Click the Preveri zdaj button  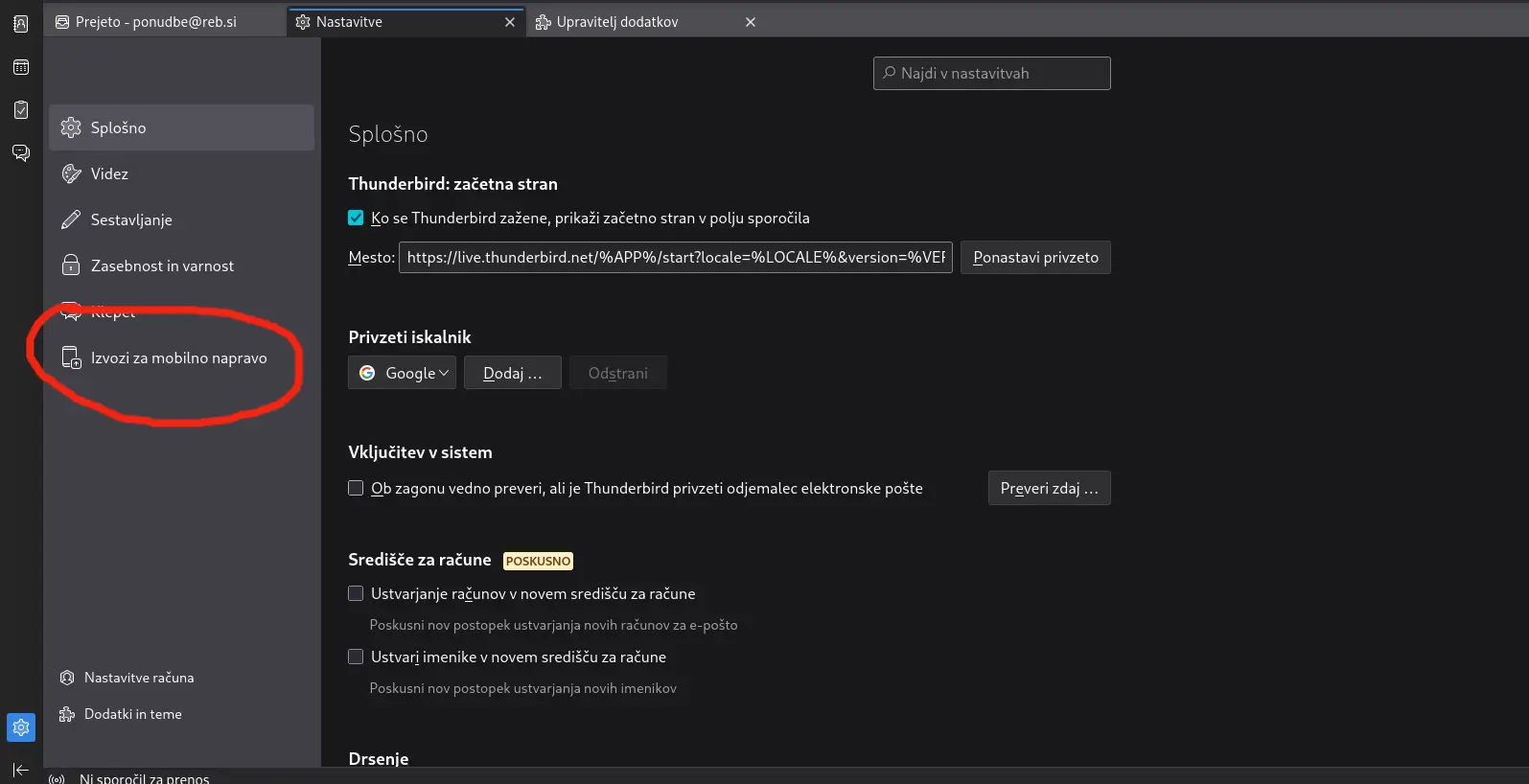click(x=1049, y=489)
